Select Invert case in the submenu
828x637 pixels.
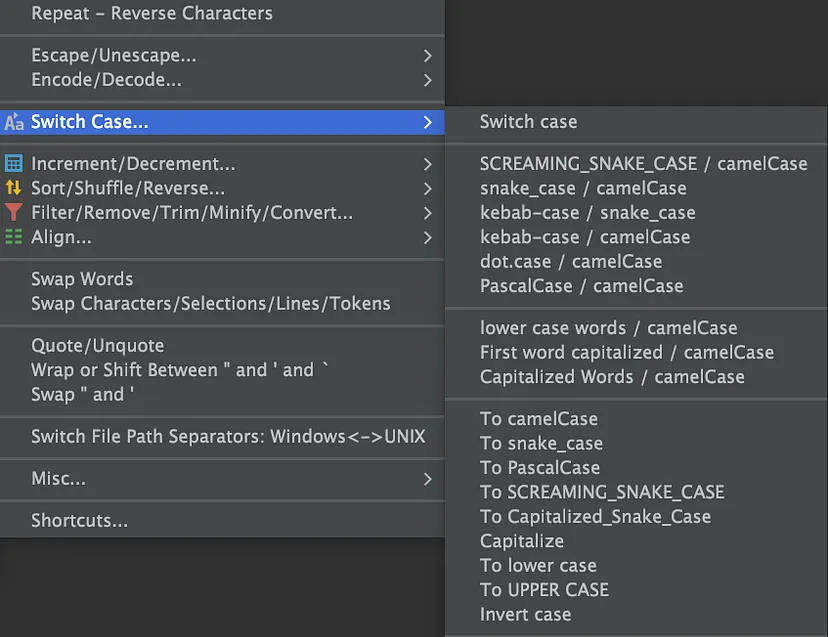[x=526, y=614]
